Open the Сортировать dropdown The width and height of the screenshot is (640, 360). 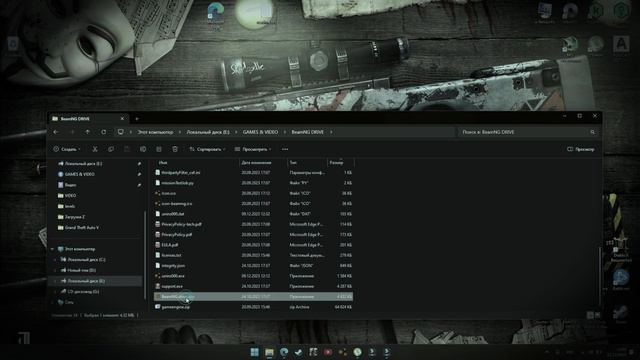[x=207, y=149]
